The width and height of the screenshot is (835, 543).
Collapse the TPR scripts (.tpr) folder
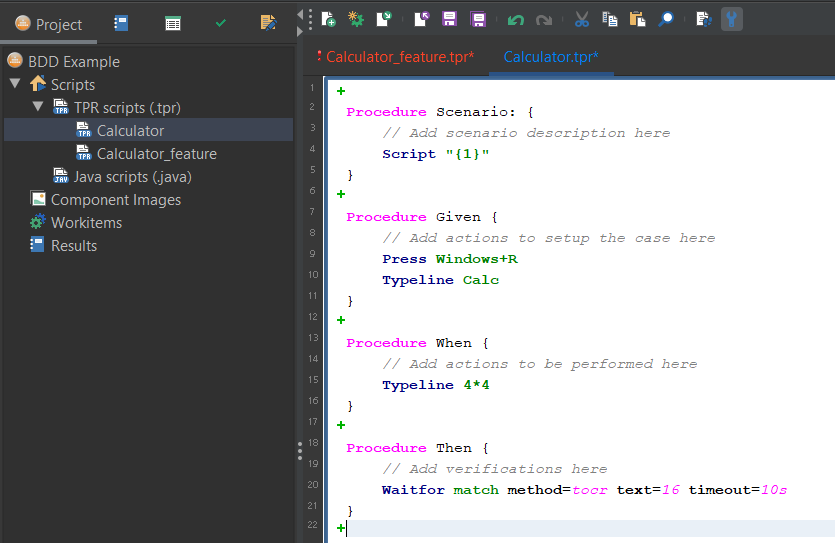(x=37, y=107)
